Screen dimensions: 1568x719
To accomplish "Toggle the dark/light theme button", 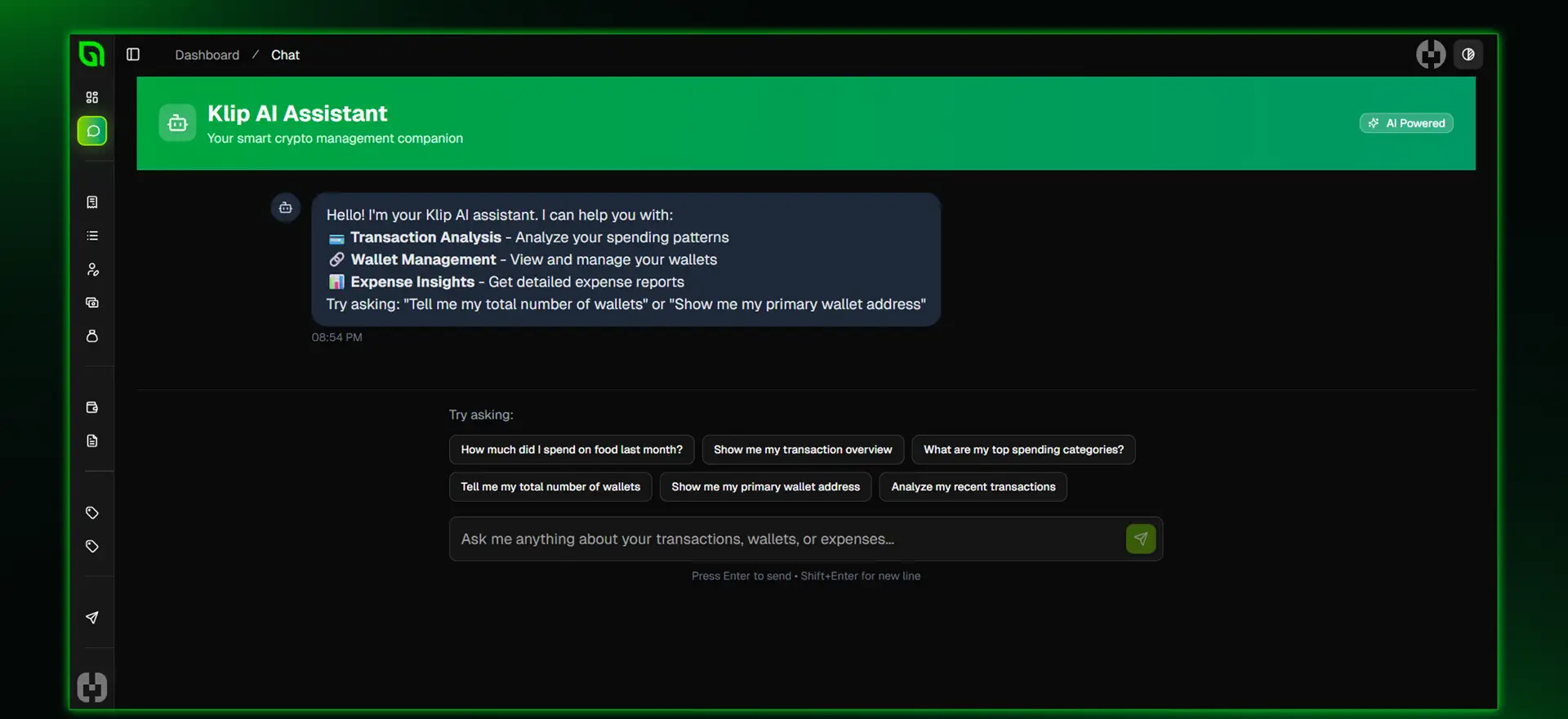I will click(1468, 55).
